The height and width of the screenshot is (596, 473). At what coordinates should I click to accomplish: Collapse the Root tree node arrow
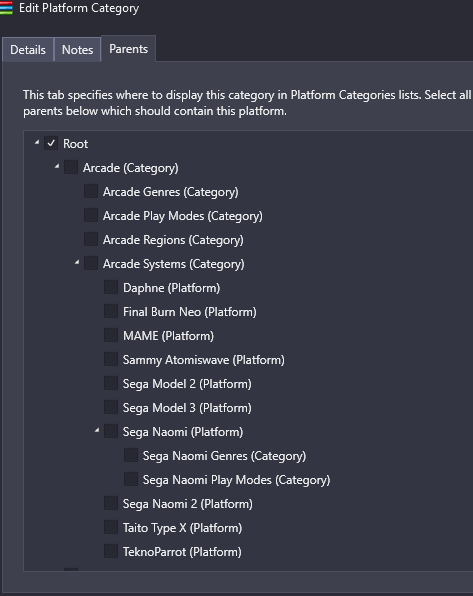(37, 143)
